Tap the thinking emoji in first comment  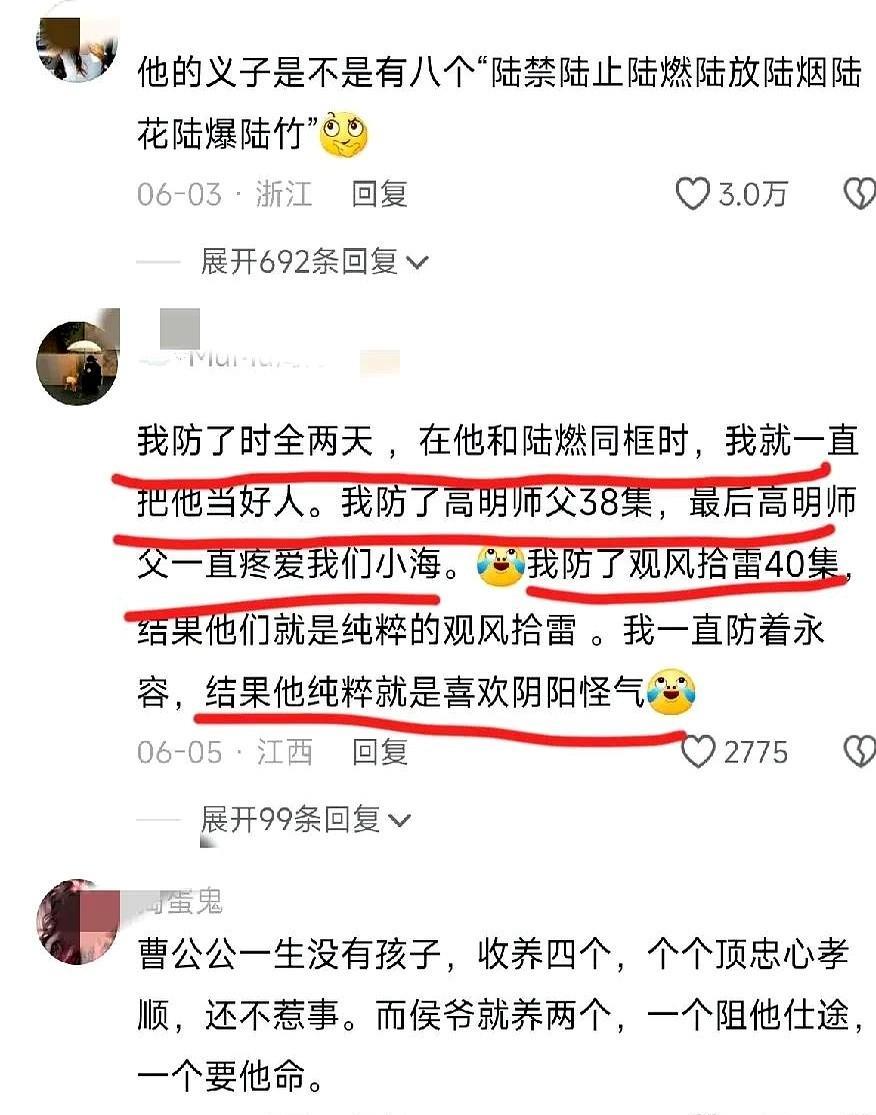(344, 134)
